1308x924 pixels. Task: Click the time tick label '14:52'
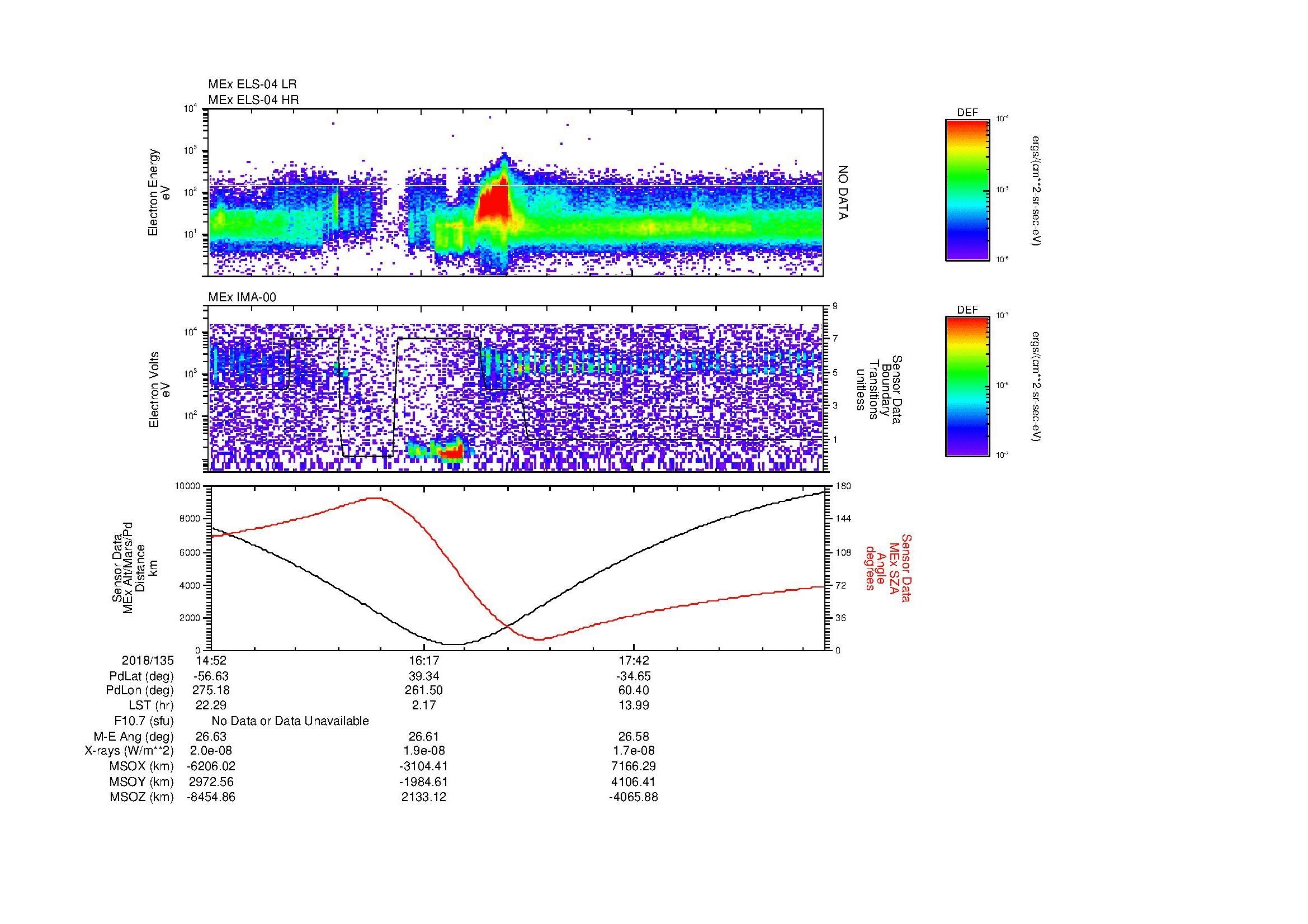[x=211, y=660]
